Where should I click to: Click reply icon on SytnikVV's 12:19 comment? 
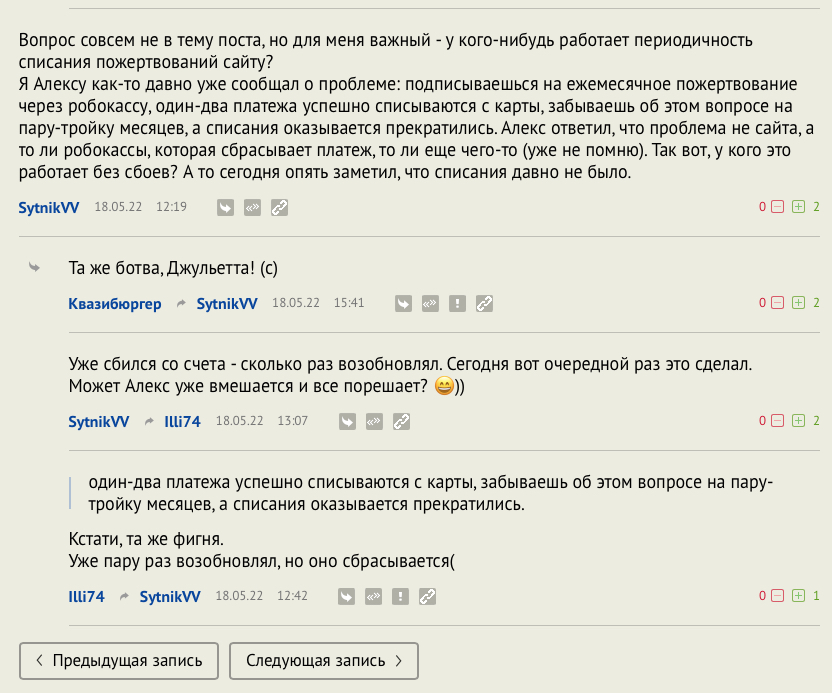[x=226, y=208]
